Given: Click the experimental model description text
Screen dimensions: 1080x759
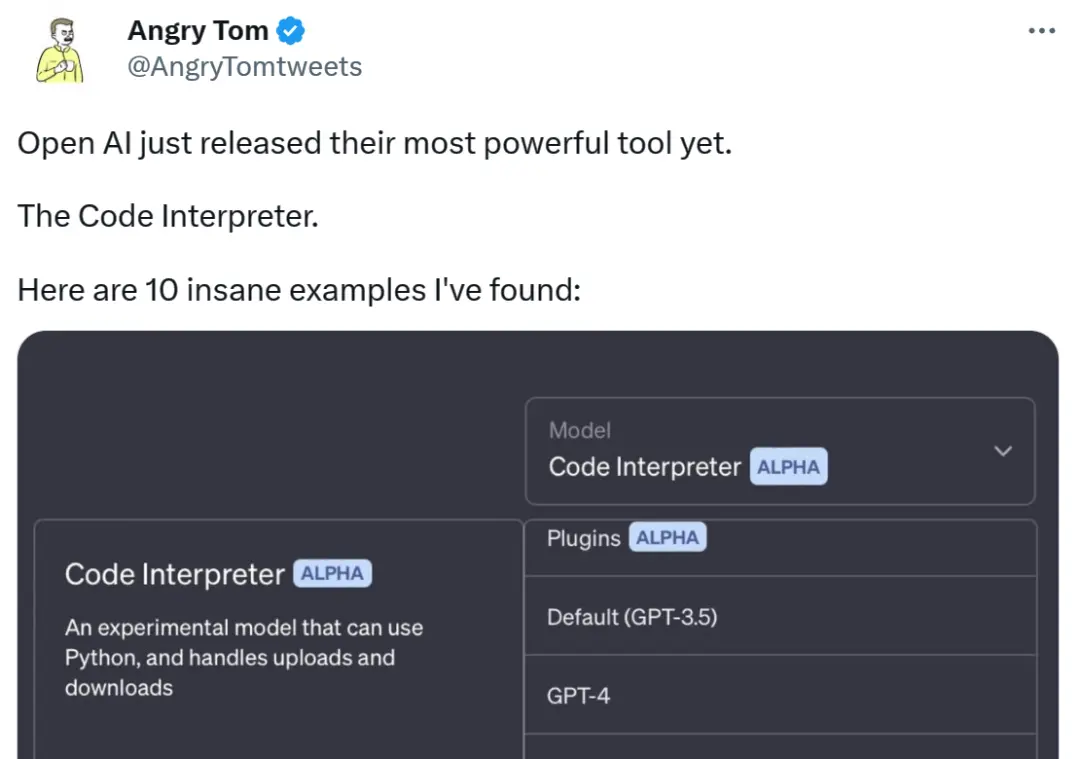Looking at the screenshot, I should coord(243,657).
